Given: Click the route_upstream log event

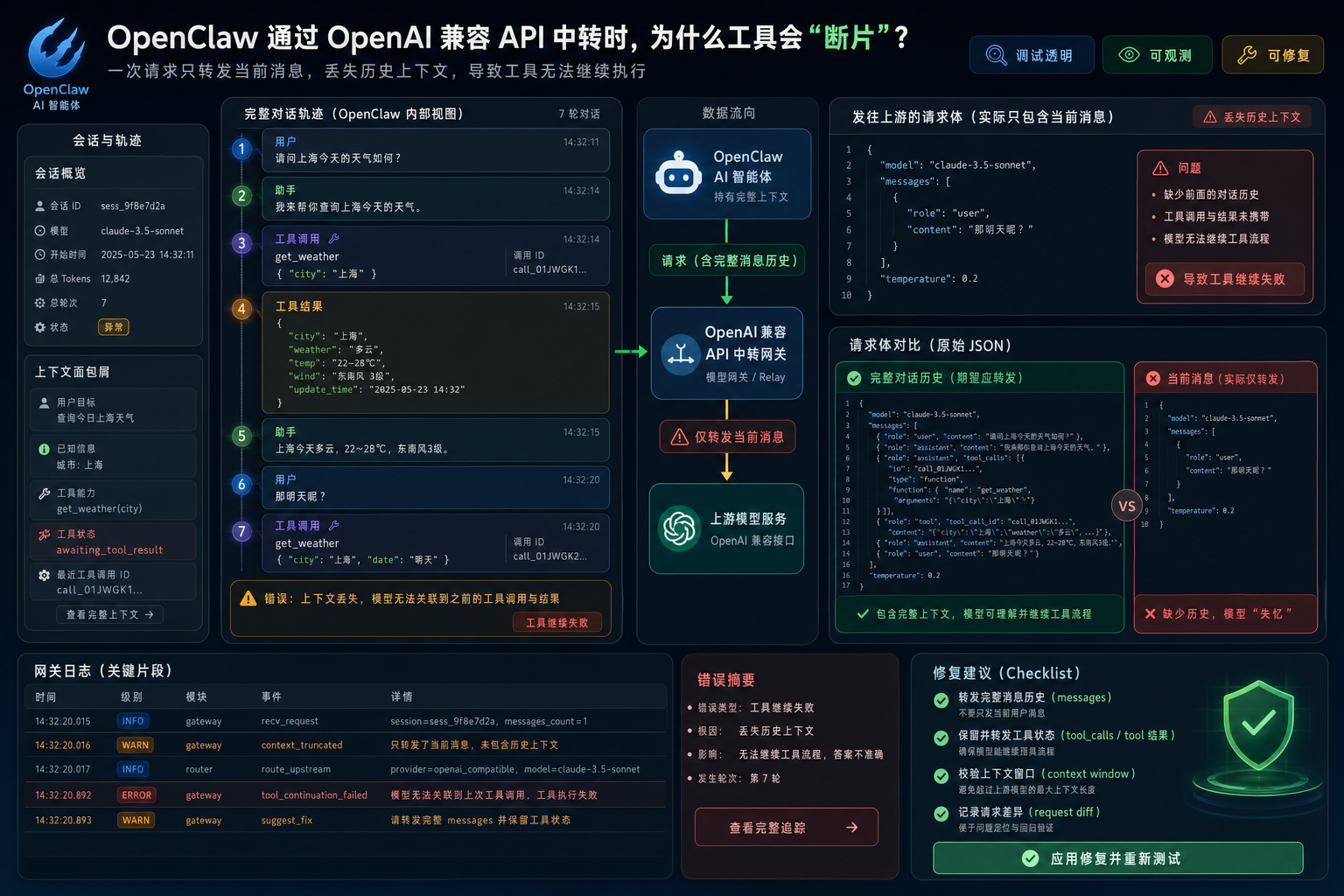Looking at the screenshot, I should (296, 770).
